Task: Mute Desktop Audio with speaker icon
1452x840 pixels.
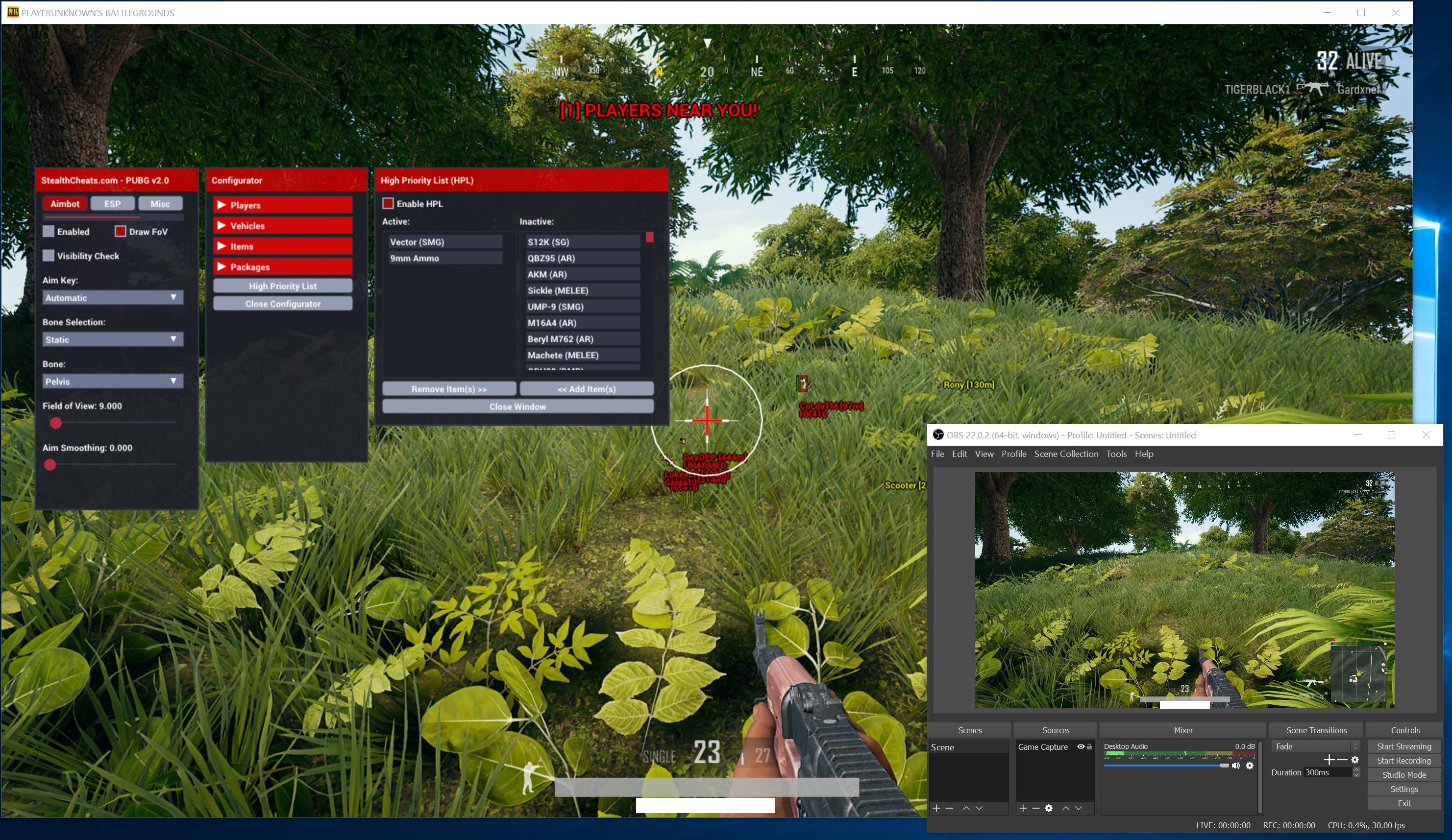Action: [1235, 766]
